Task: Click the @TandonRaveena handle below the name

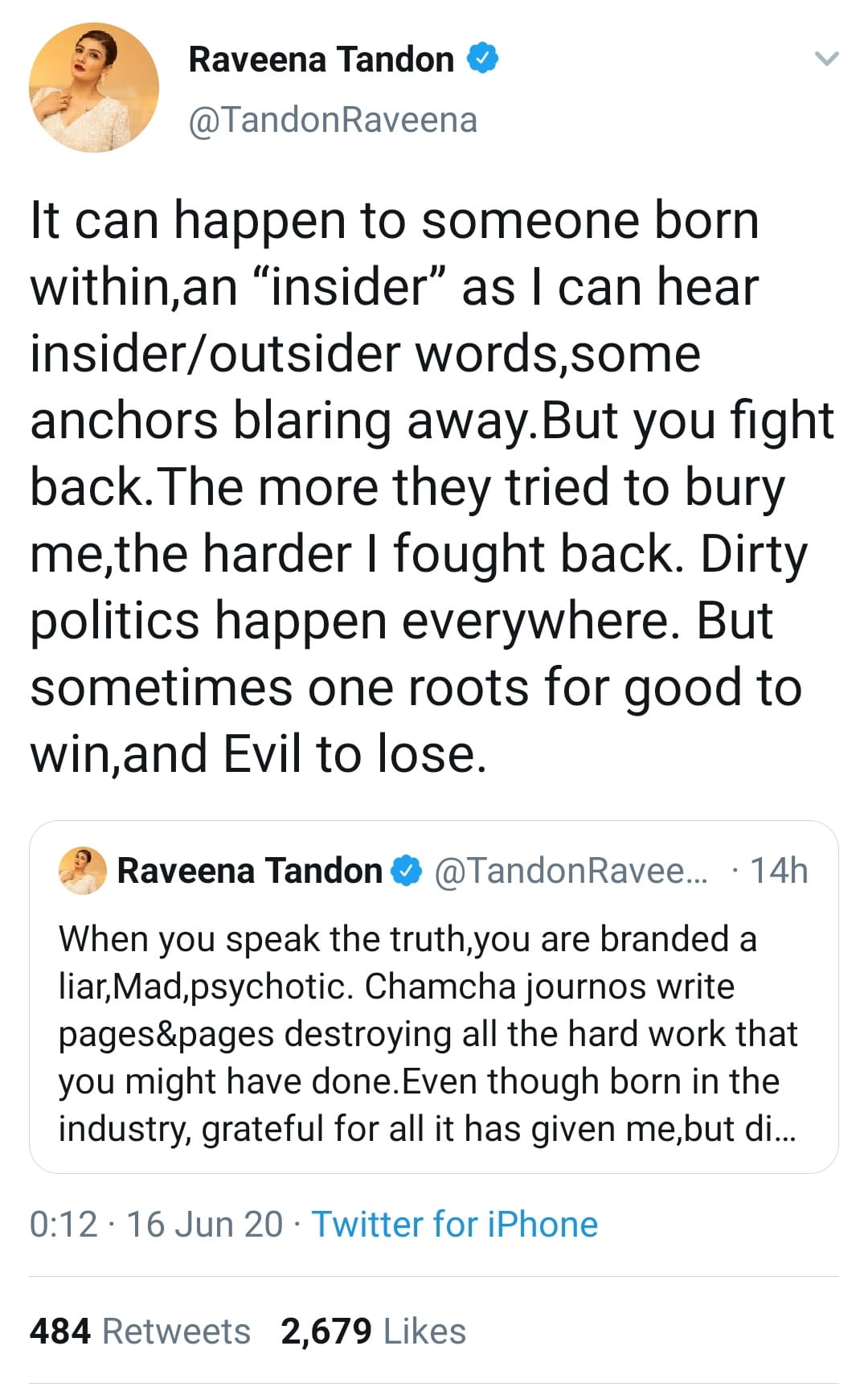Action: coord(333,121)
